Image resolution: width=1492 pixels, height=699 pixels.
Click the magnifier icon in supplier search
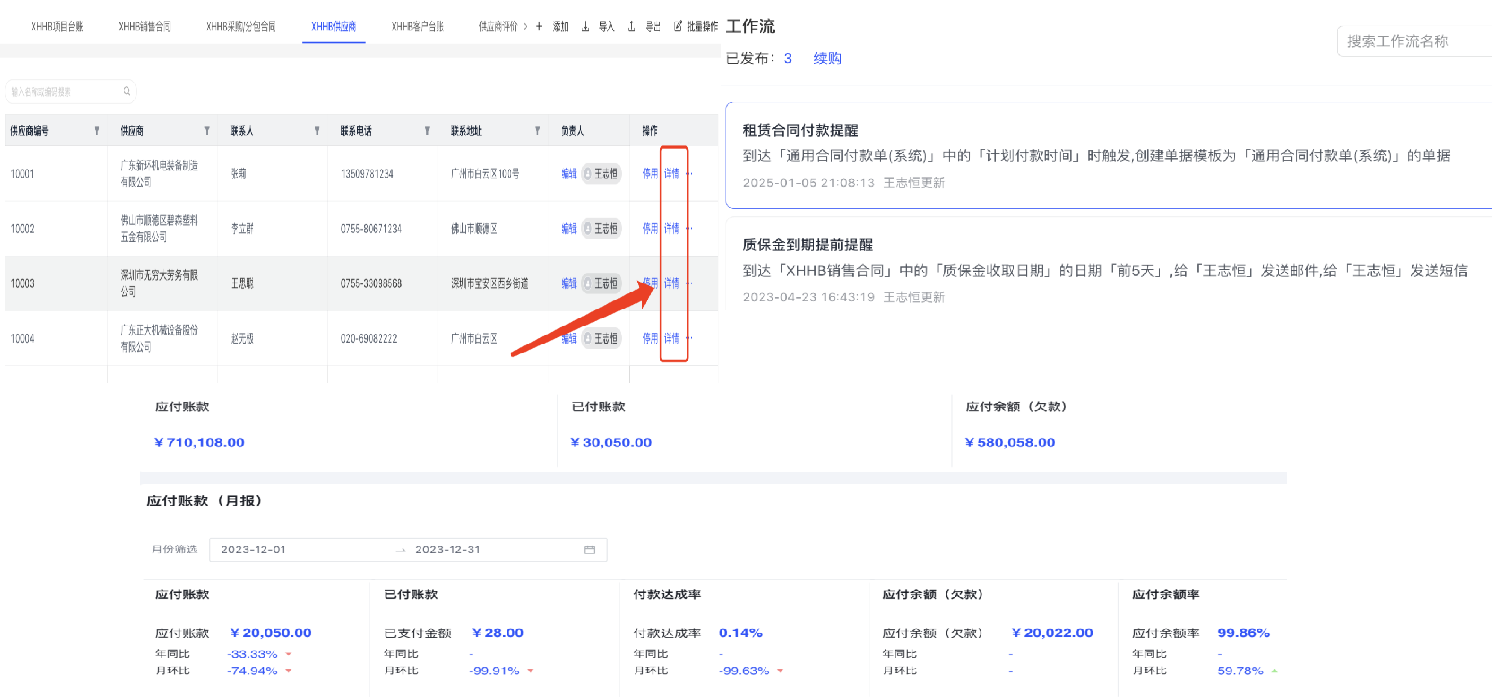(127, 92)
